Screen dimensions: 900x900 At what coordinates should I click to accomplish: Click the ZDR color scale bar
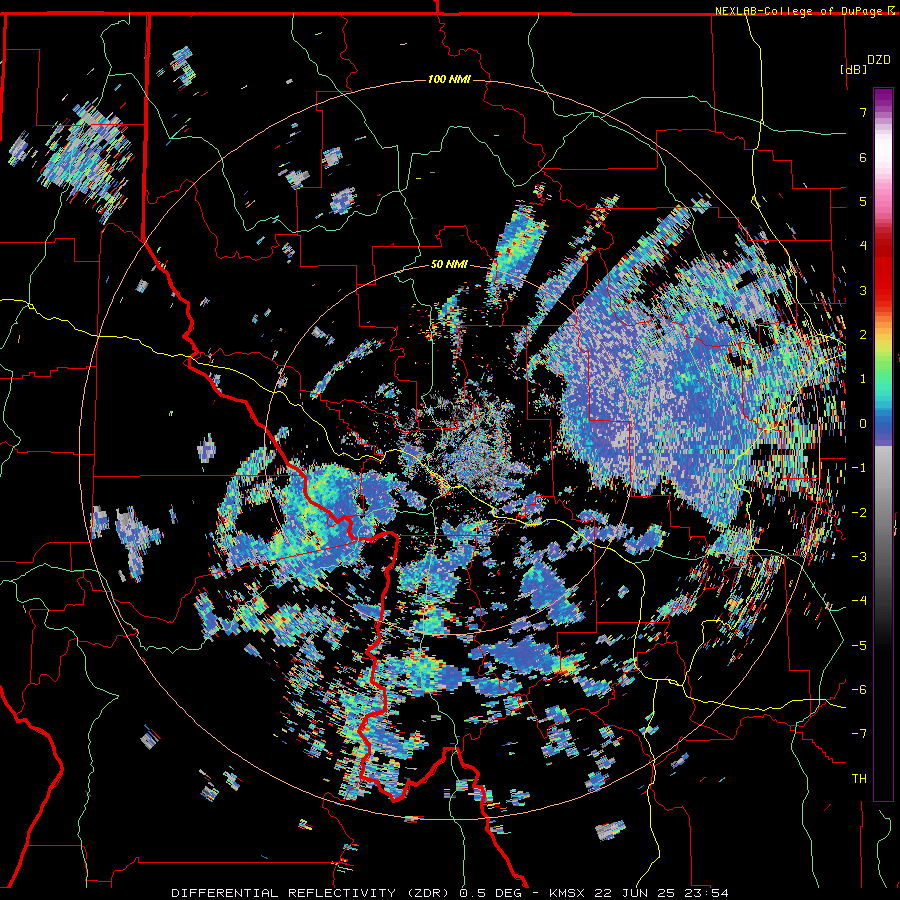pos(883,444)
